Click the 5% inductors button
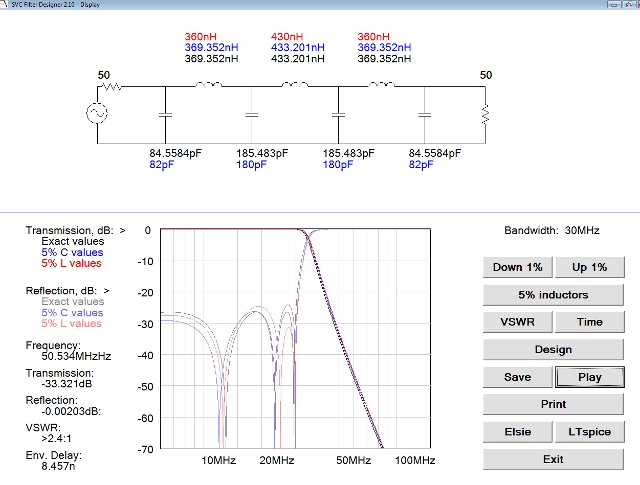Viewport: 640px width, 485px height. click(x=553, y=295)
